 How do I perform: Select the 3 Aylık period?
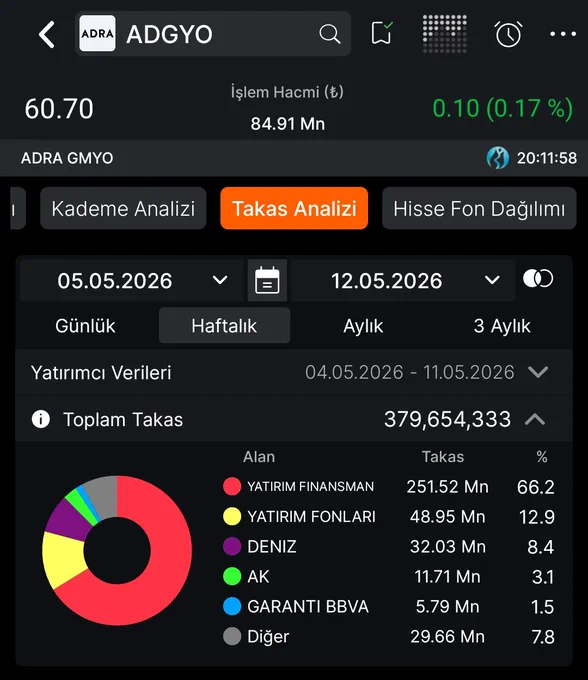coord(502,326)
